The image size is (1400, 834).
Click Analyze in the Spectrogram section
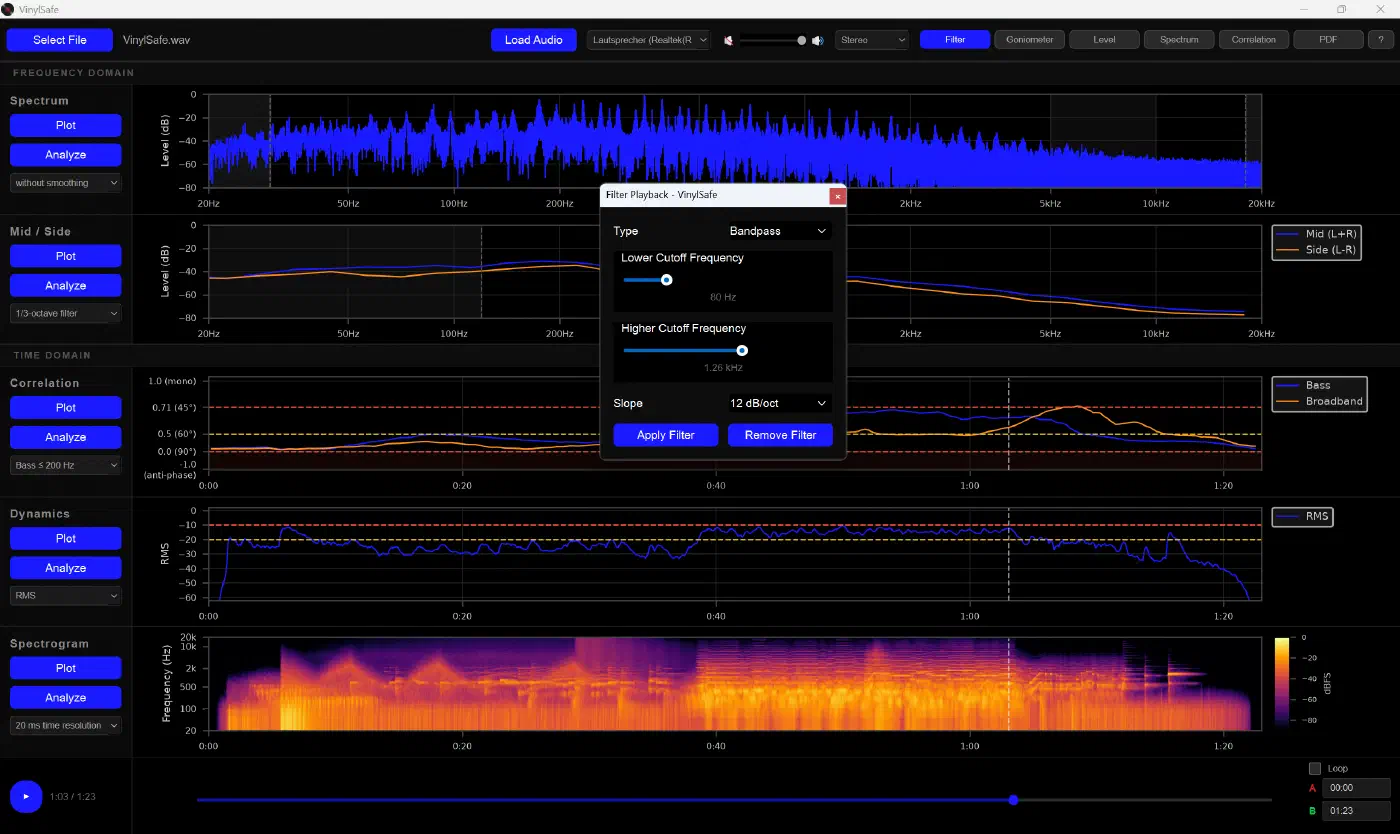tap(66, 698)
